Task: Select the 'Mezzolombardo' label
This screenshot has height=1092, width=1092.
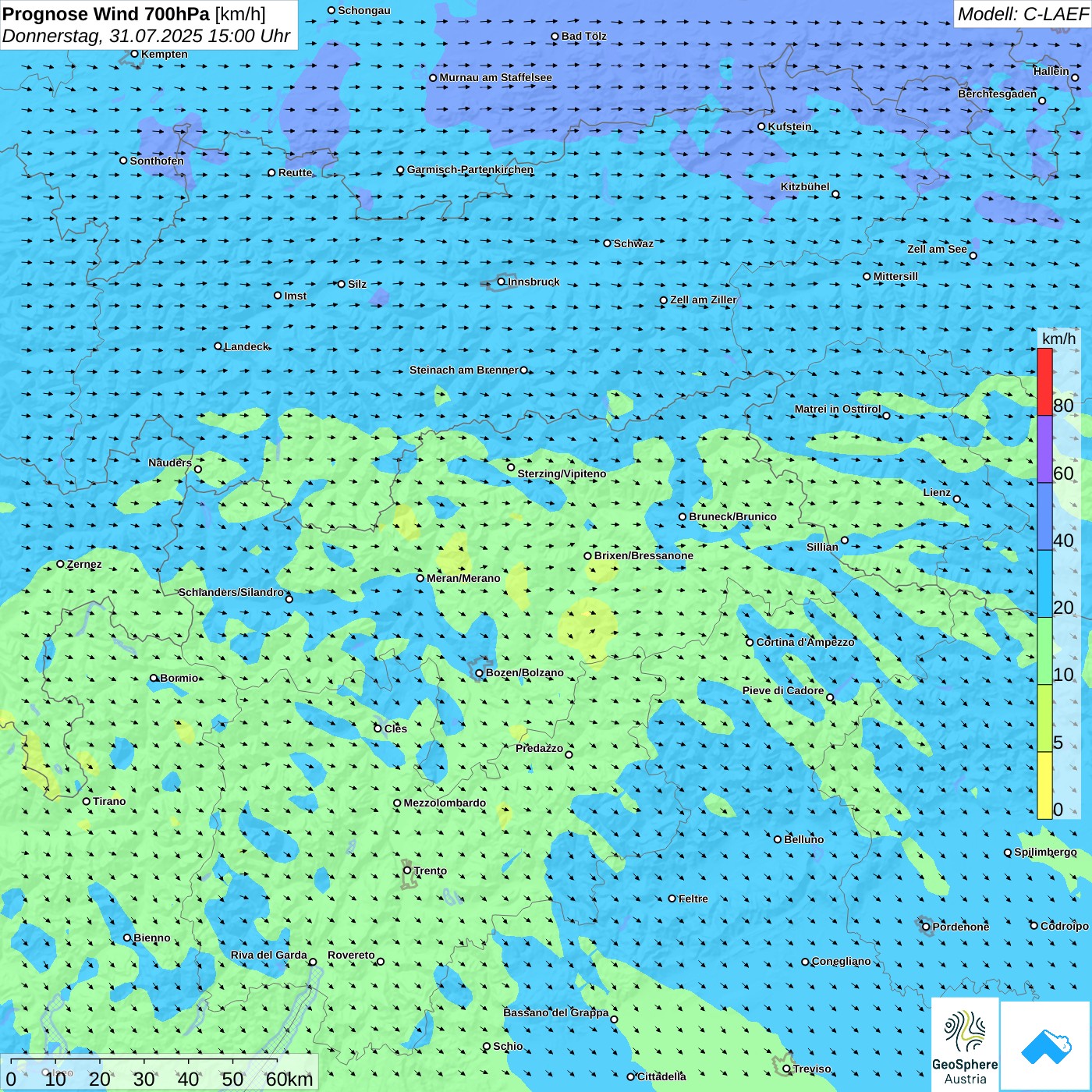Action: coord(445,803)
